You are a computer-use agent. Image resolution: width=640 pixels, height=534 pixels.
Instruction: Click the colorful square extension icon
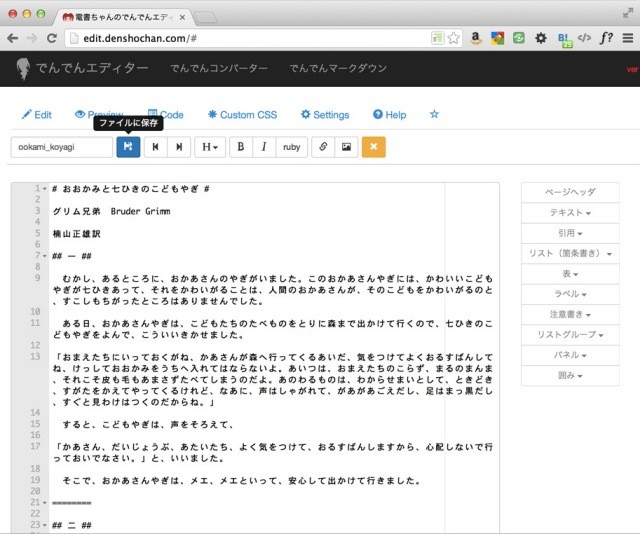pyautogui.click(x=497, y=38)
